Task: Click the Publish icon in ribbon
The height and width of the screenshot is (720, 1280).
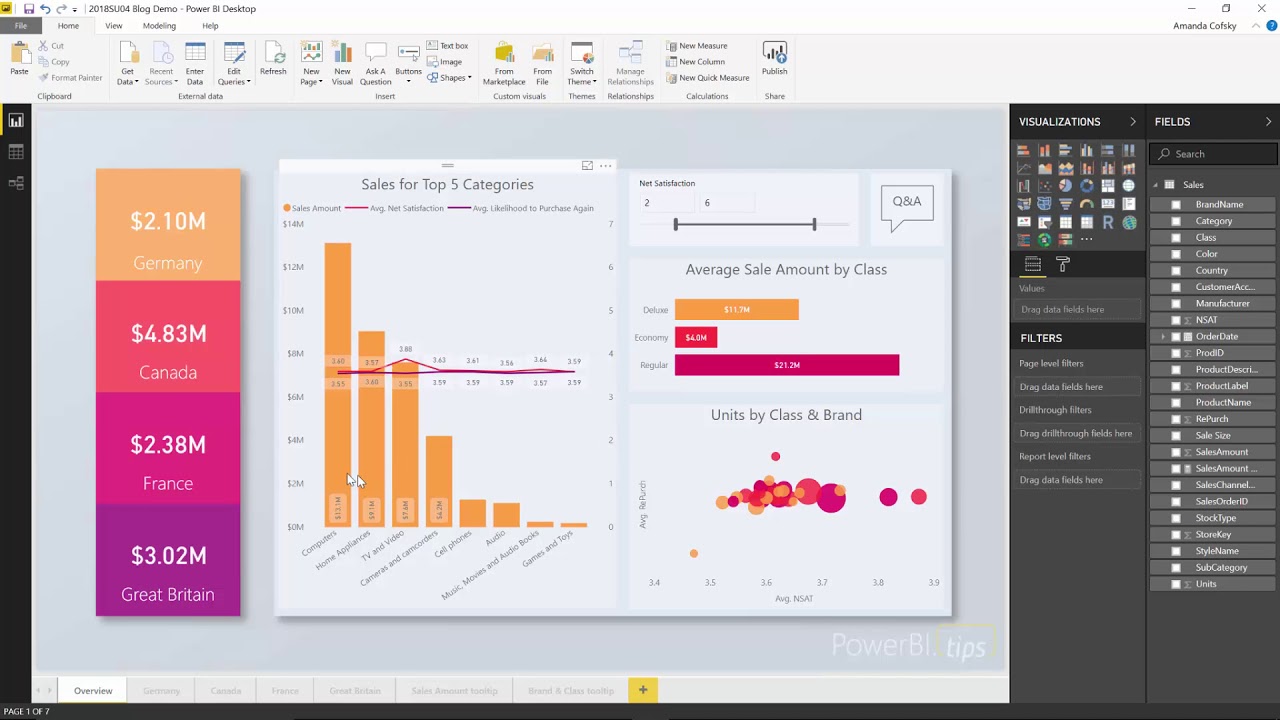Action: click(774, 52)
